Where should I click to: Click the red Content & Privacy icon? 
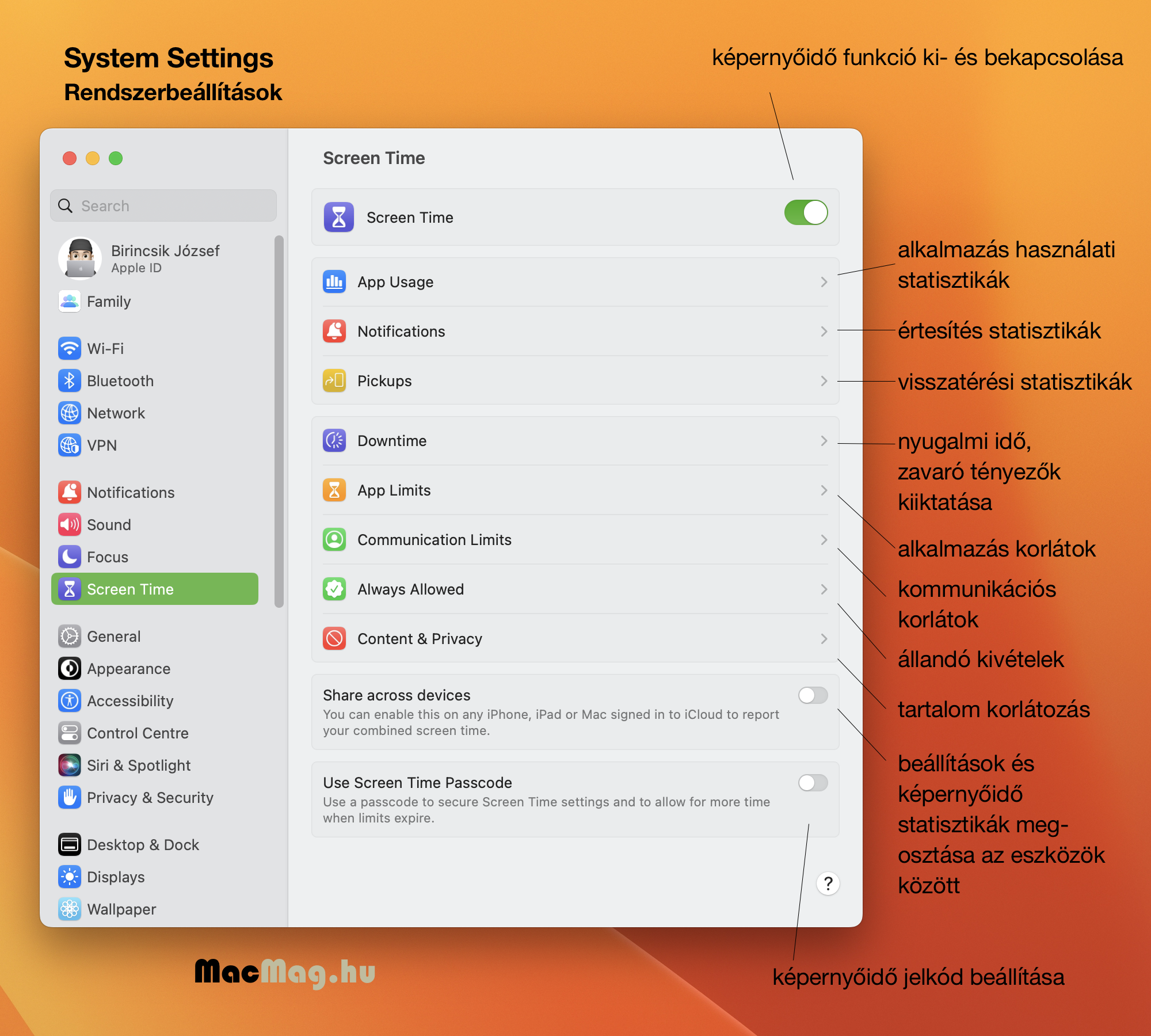click(334, 639)
